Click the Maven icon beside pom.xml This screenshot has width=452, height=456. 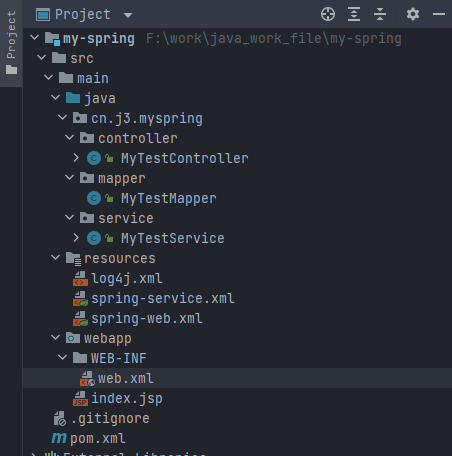[59, 438]
